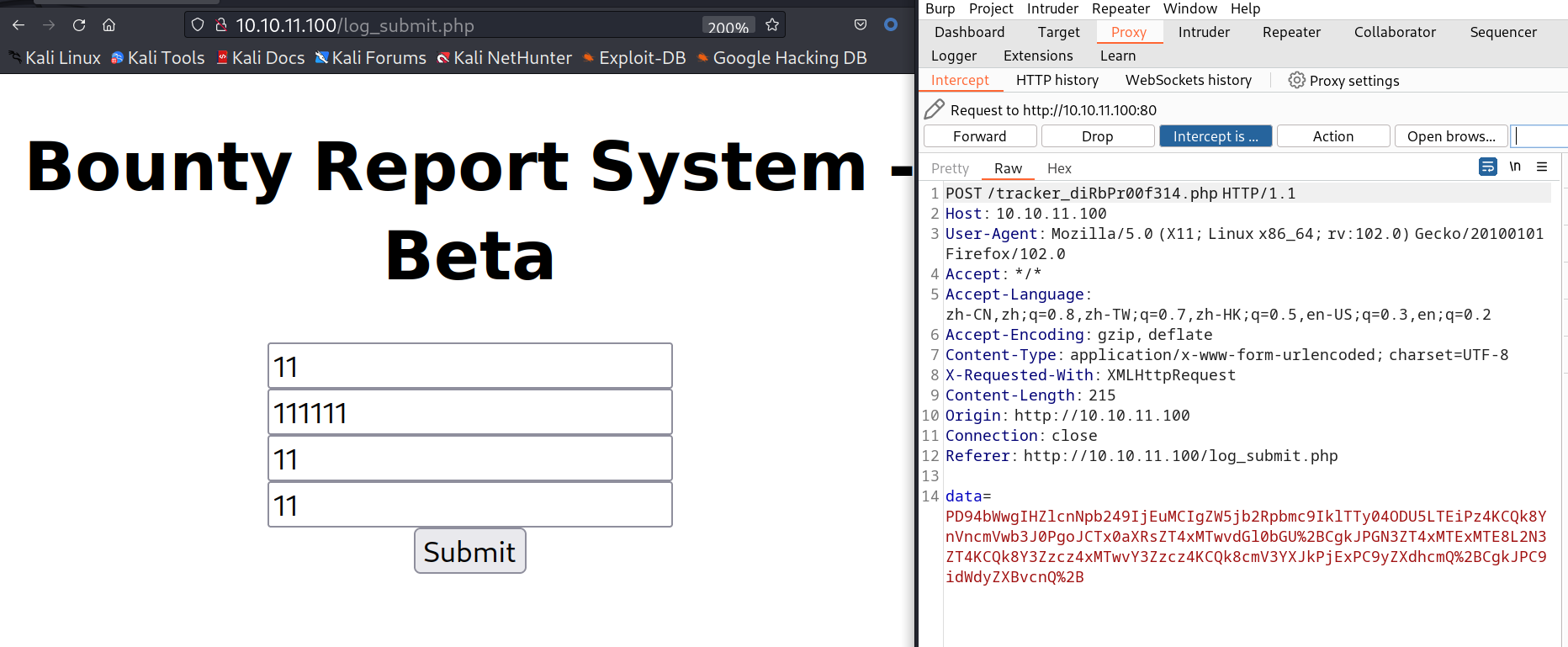Forward the intercepted request
Image resolution: width=1568 pixels, height=647 pixels.
(979, 136)
